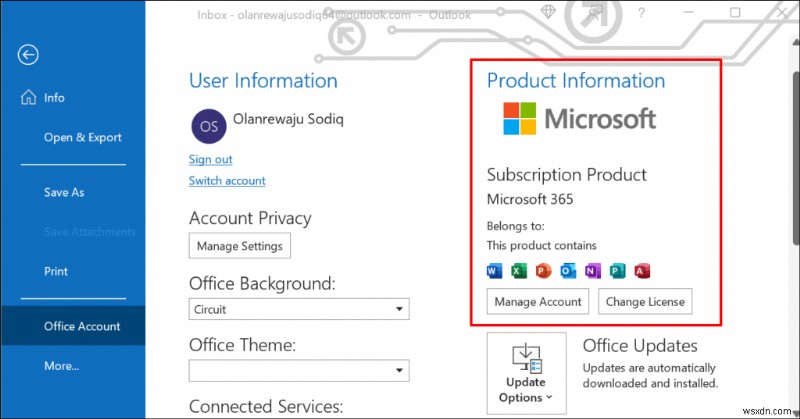Click the Manage Account button

coord(538,302)
